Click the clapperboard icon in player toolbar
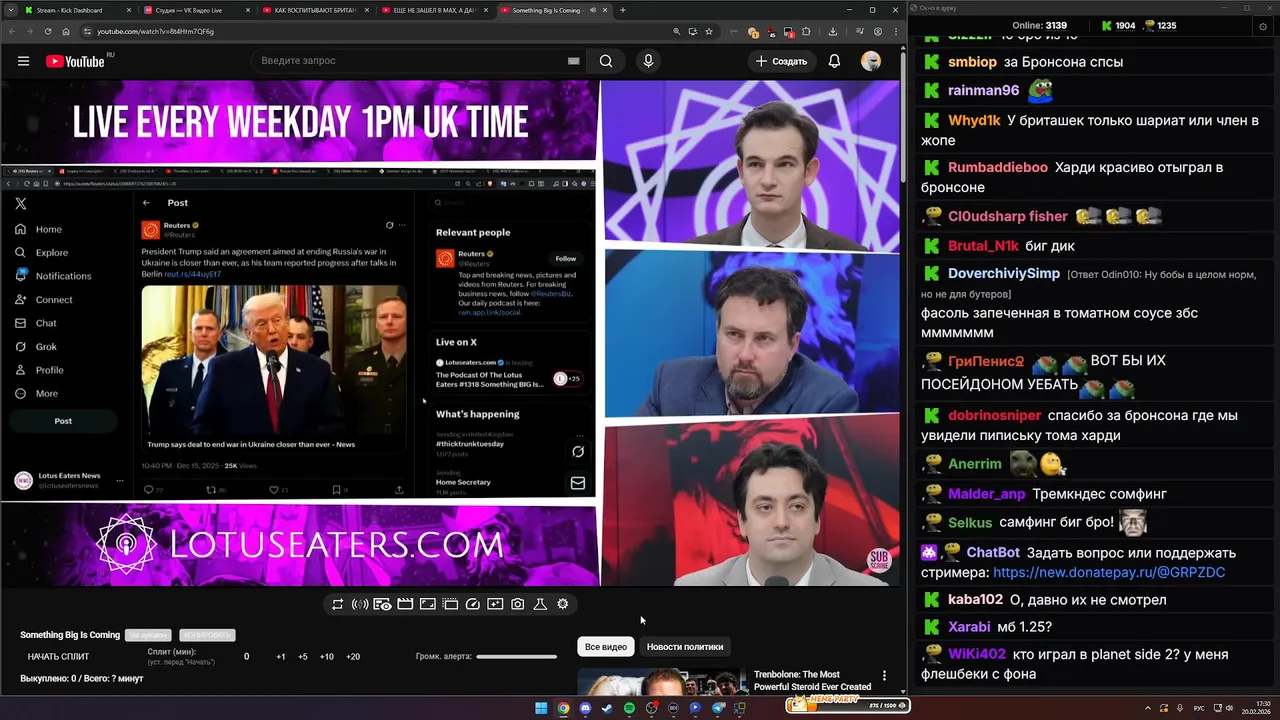Viewport: 1280px width, 720px height. [x=405, y=604]
